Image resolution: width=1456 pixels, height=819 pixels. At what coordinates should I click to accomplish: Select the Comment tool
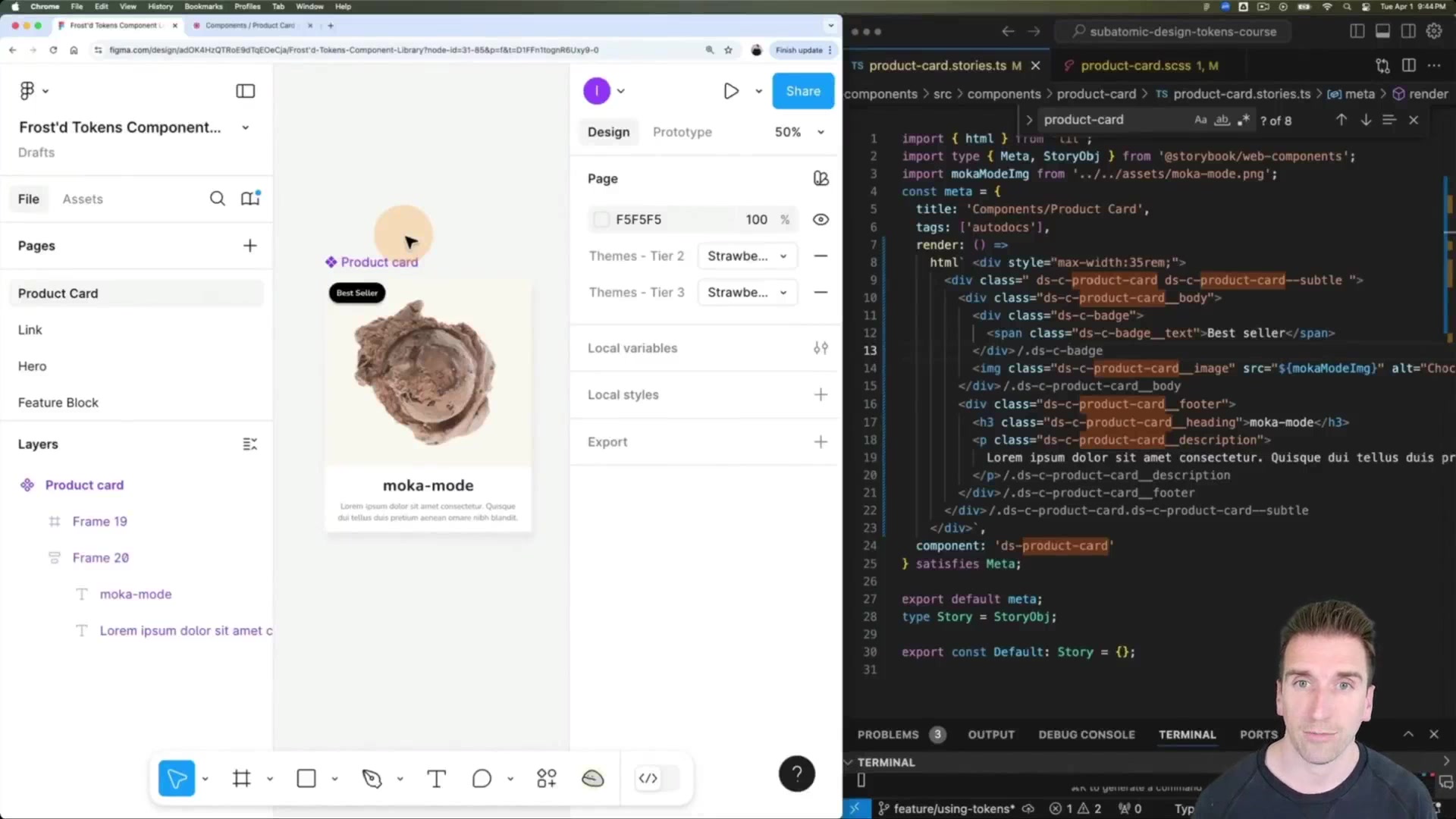[482, 778]
